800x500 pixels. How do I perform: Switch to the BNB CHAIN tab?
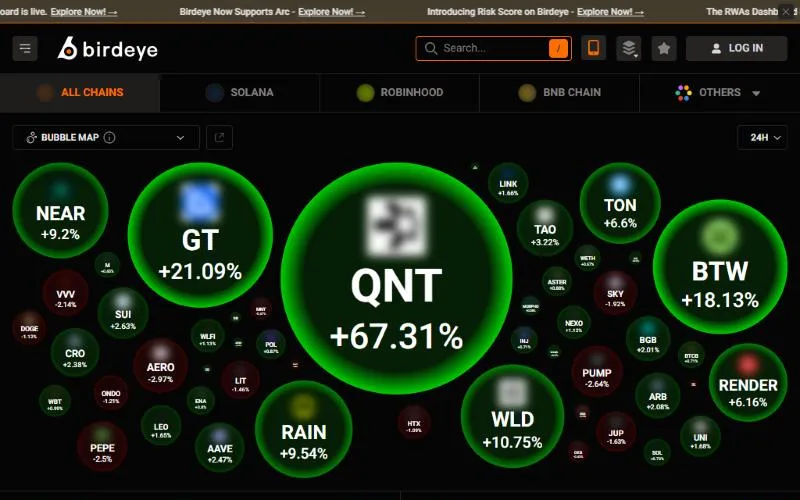tap(559, 92)
